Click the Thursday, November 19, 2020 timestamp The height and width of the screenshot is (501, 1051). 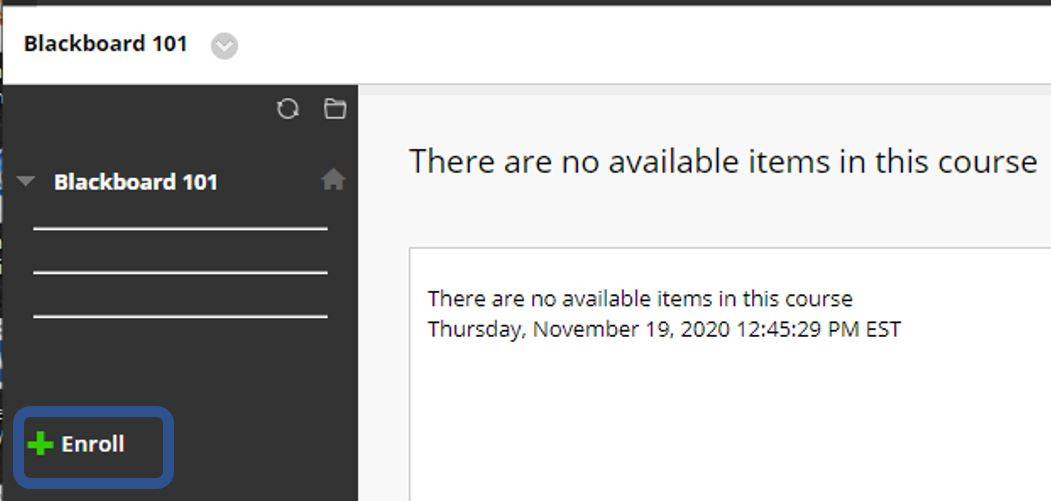tap(664, 329)
